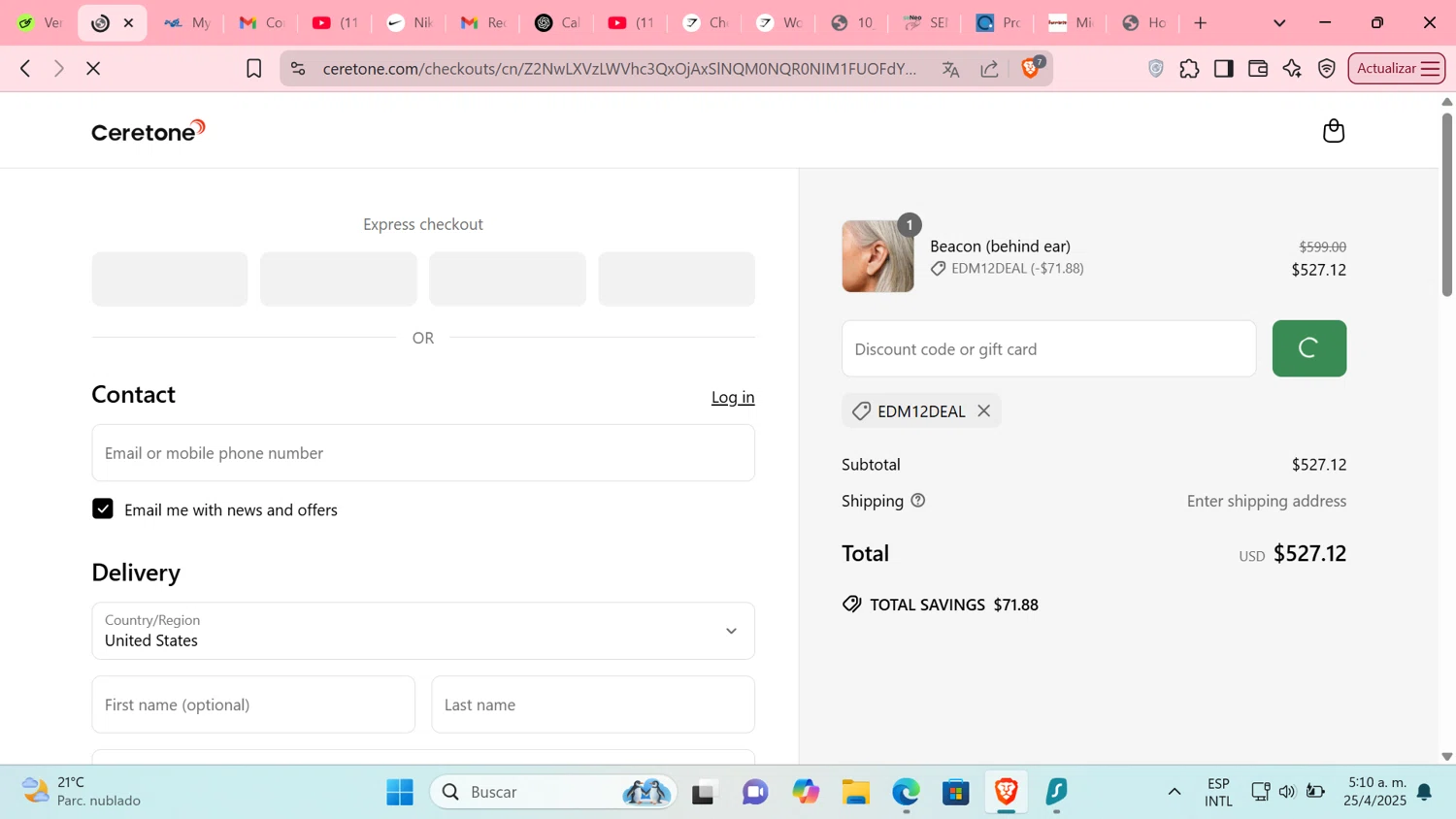Focus the Last name field

click(593, 704)
